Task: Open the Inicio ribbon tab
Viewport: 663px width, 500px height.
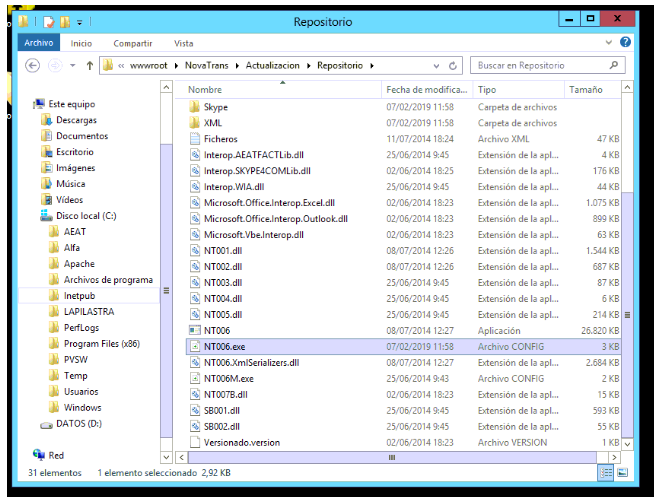Action: 81,43
